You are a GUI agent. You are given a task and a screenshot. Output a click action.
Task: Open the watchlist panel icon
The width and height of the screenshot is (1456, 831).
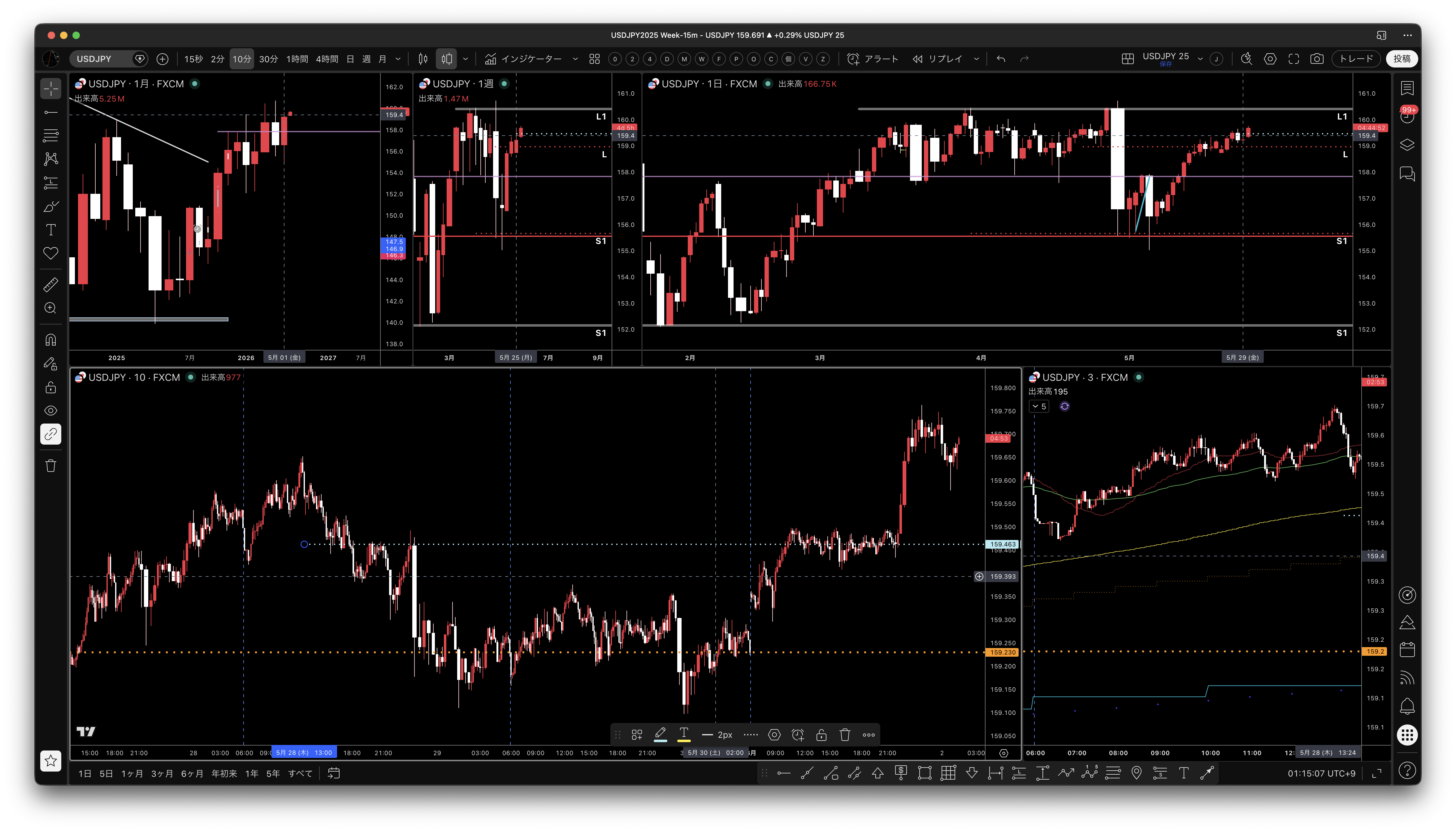tap(1407, 88)
